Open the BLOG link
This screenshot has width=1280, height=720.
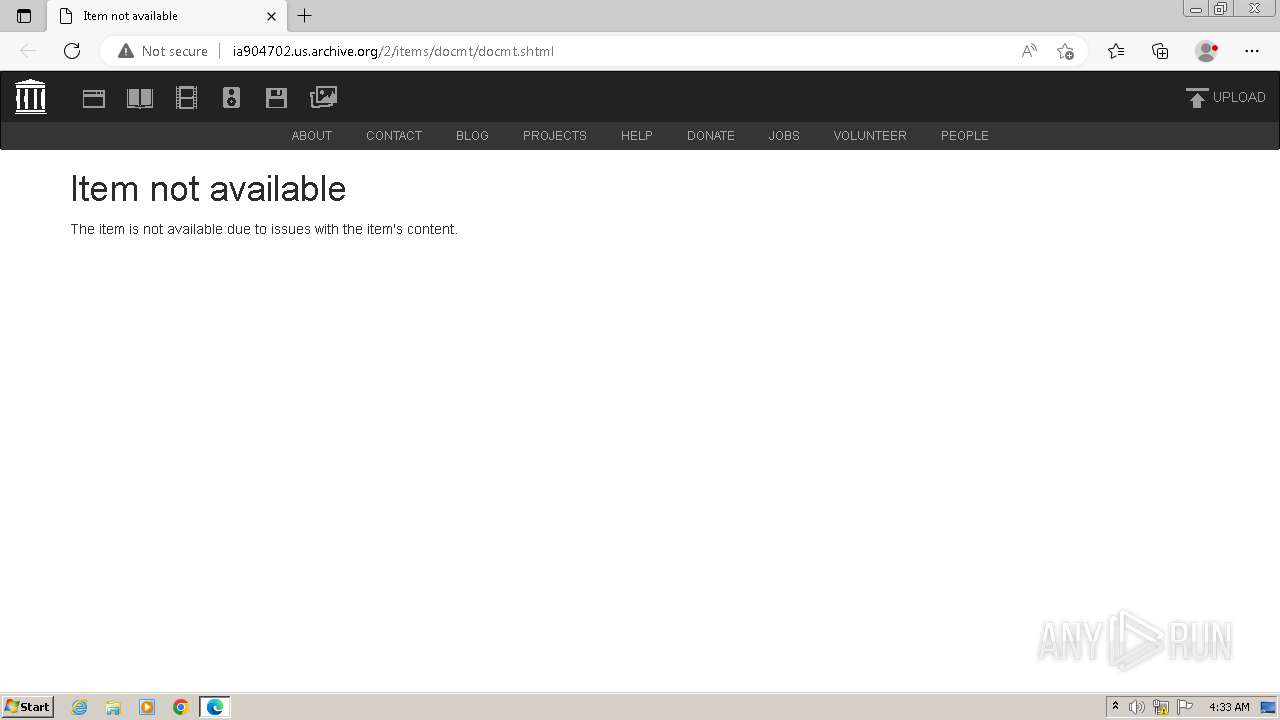click(472, 135)
